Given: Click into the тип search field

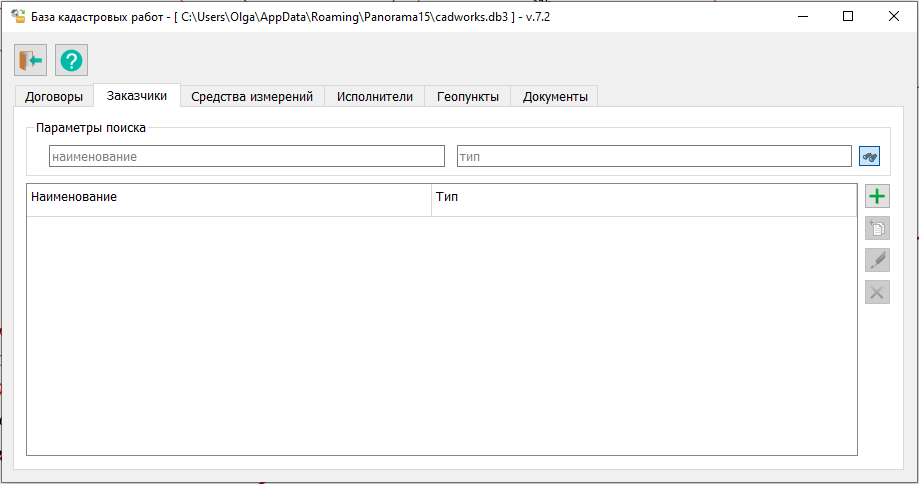Looking at the screenshot, I should tap(653, 157).
